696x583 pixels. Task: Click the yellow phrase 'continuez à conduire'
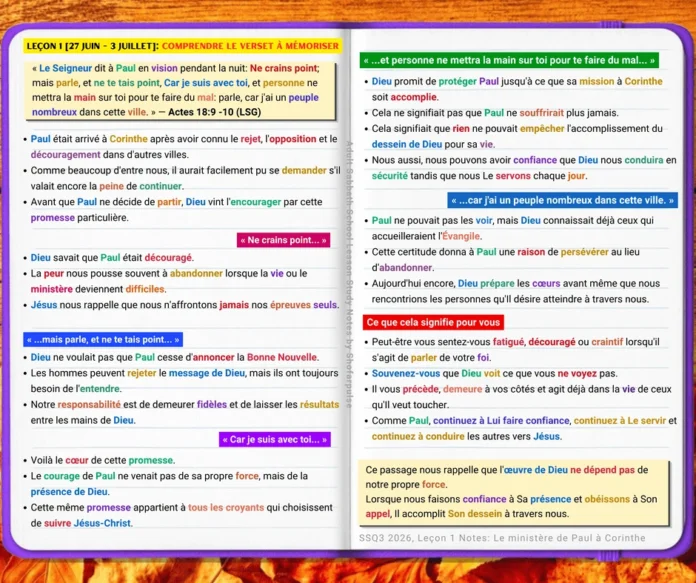point(418,436)
